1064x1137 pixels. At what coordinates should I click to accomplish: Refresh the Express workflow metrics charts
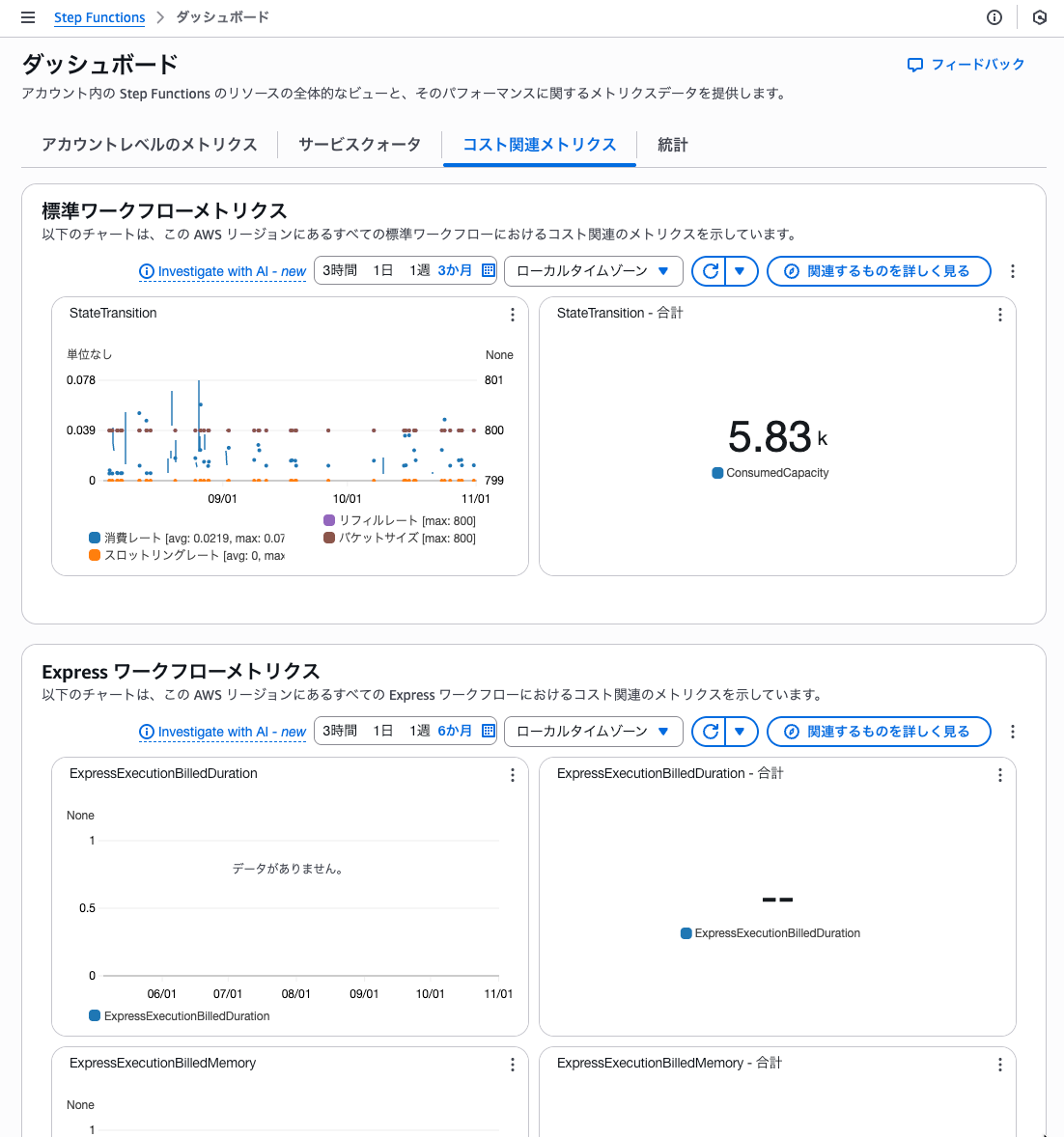coord(711,731)
